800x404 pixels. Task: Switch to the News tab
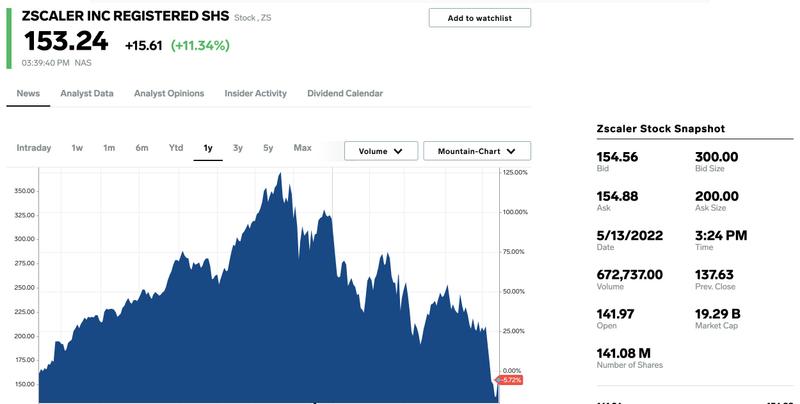click(x=28, y=93)
